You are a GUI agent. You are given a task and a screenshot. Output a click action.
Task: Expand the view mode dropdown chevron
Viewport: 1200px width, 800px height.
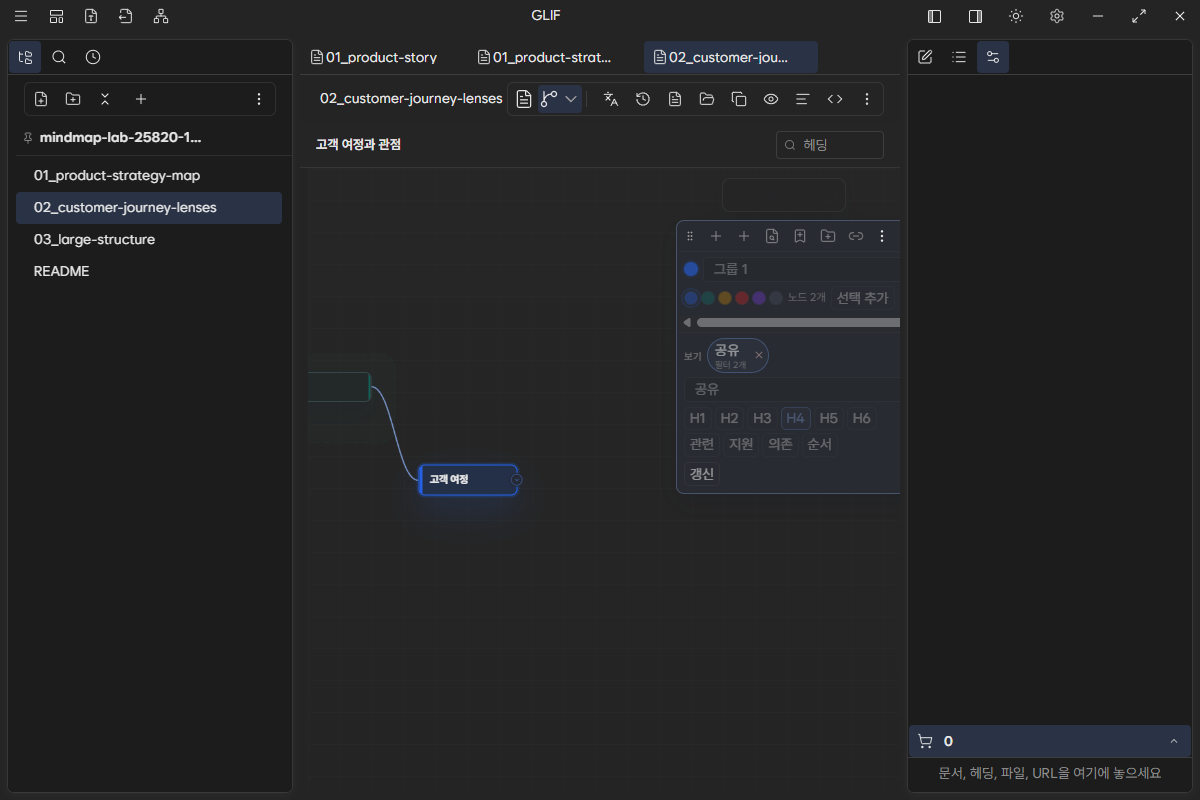coord(571,99)
